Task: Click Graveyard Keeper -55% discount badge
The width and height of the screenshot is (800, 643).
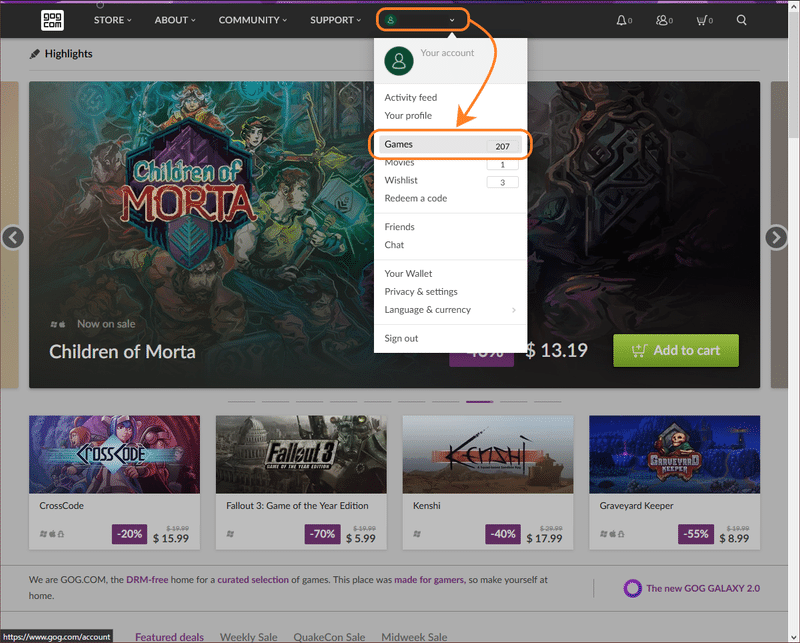Action: [696, 534]
